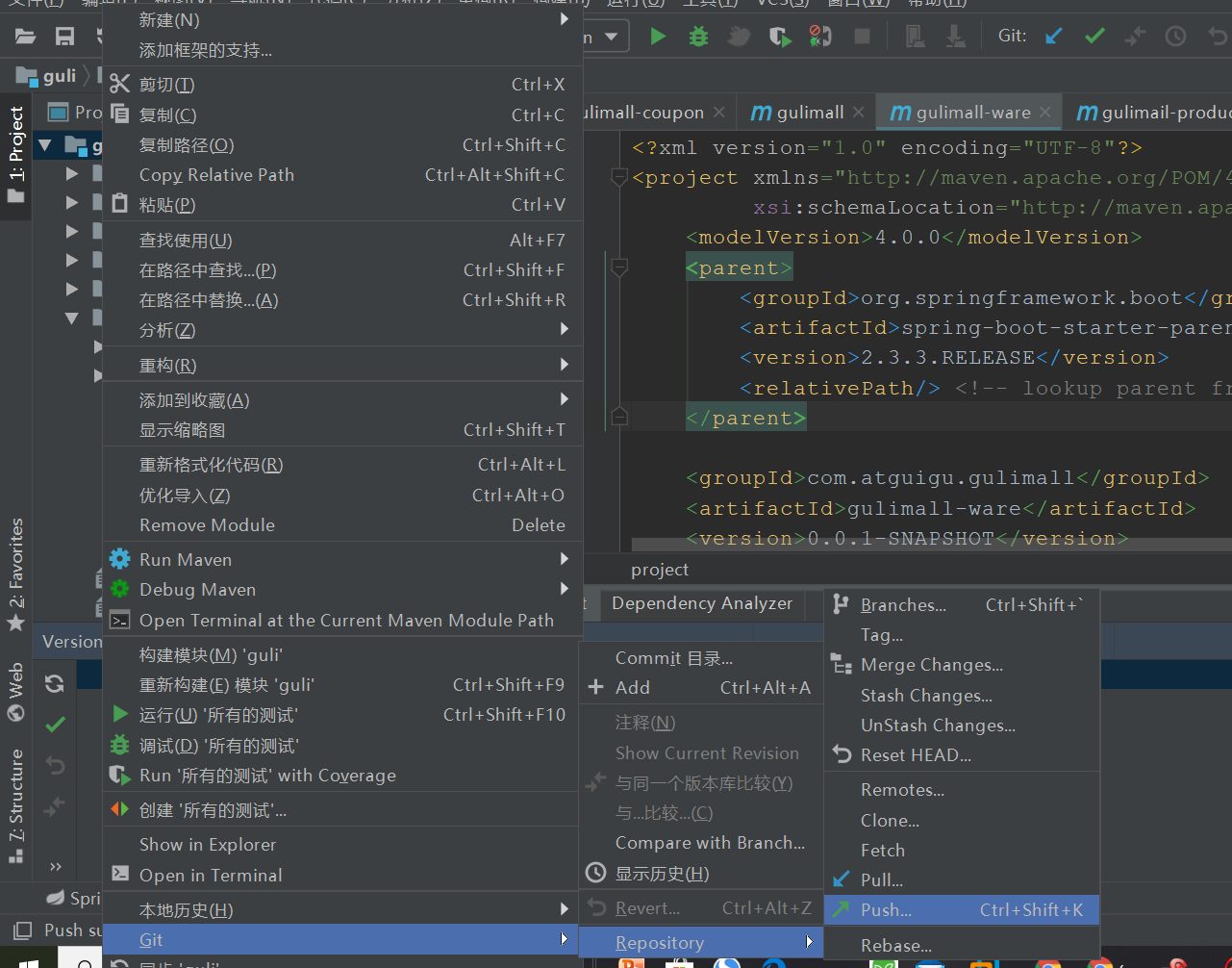The width and height of the screenshot is (1232, 968).
Task: Select Show in Explorer
Action: coord(342,845)
